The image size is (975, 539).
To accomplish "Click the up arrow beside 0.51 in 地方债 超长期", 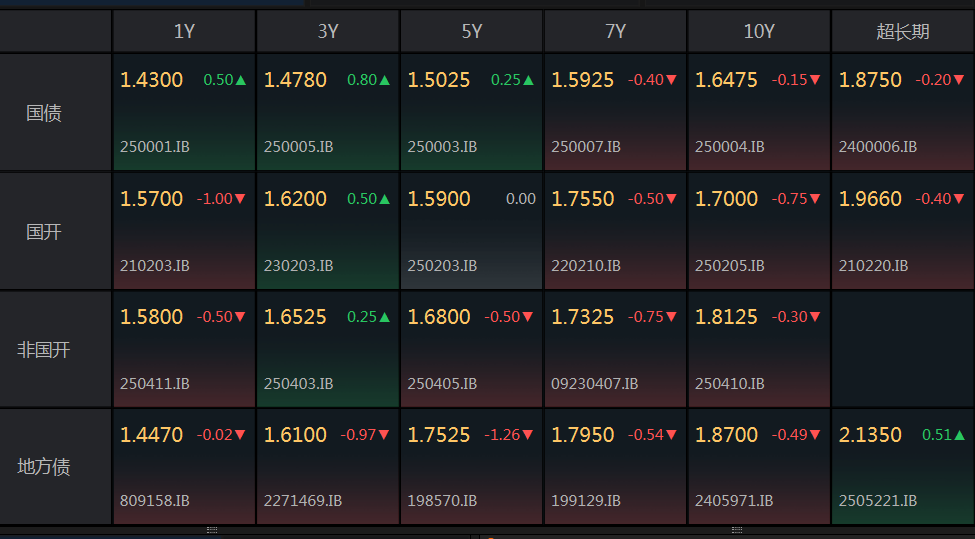I will tap(960, 435).
